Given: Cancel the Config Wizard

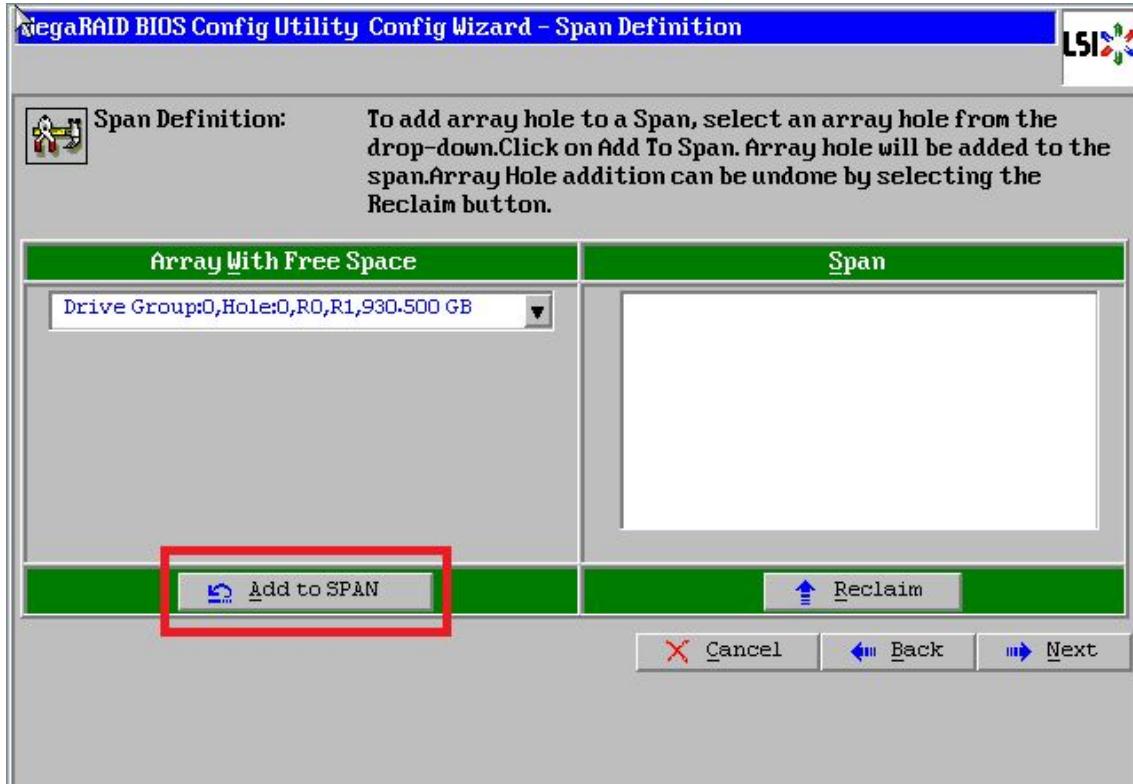Looking at the screenshot, I should (727, 651).
